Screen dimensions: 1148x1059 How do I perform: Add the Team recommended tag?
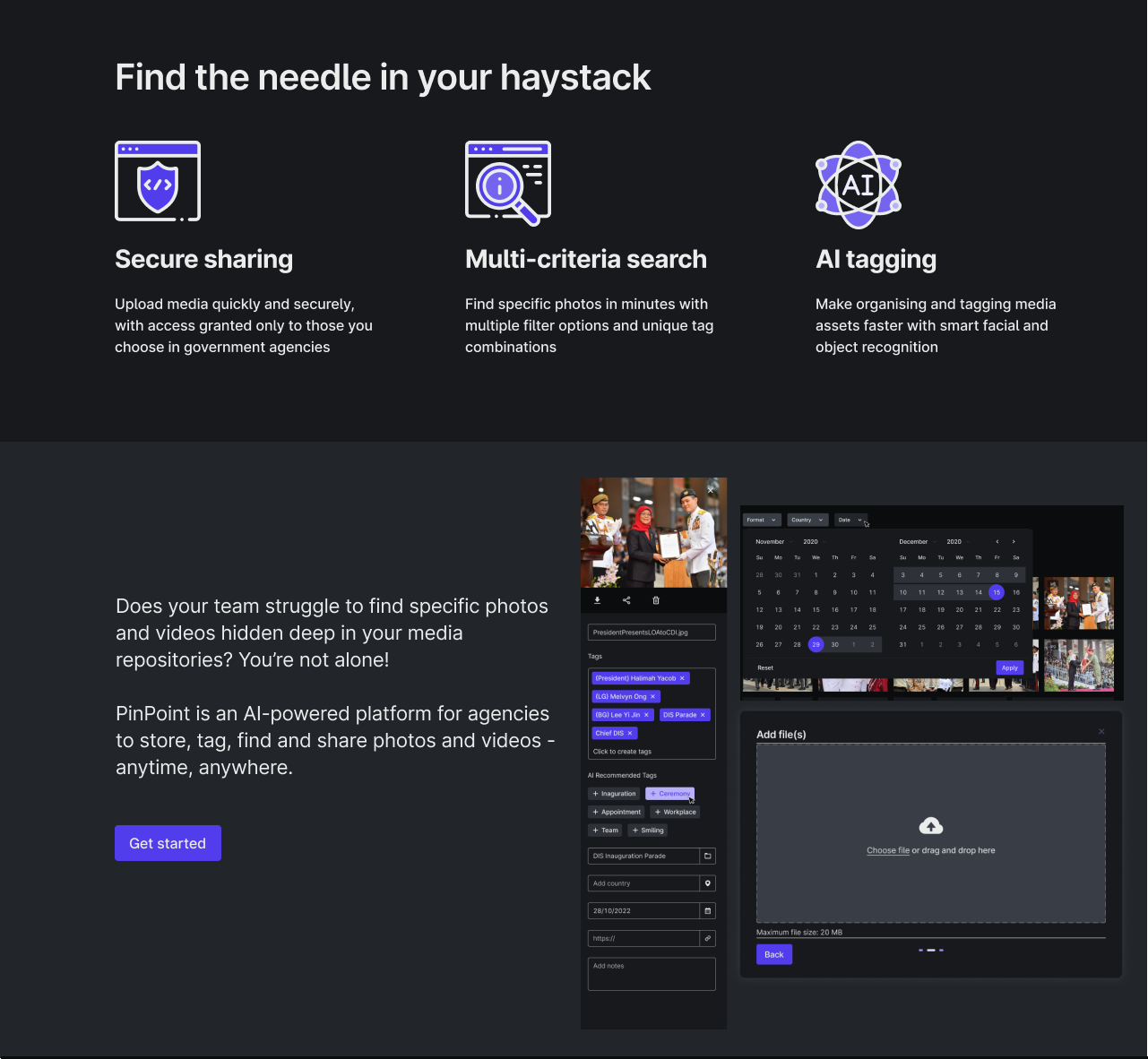click(605, 831)
